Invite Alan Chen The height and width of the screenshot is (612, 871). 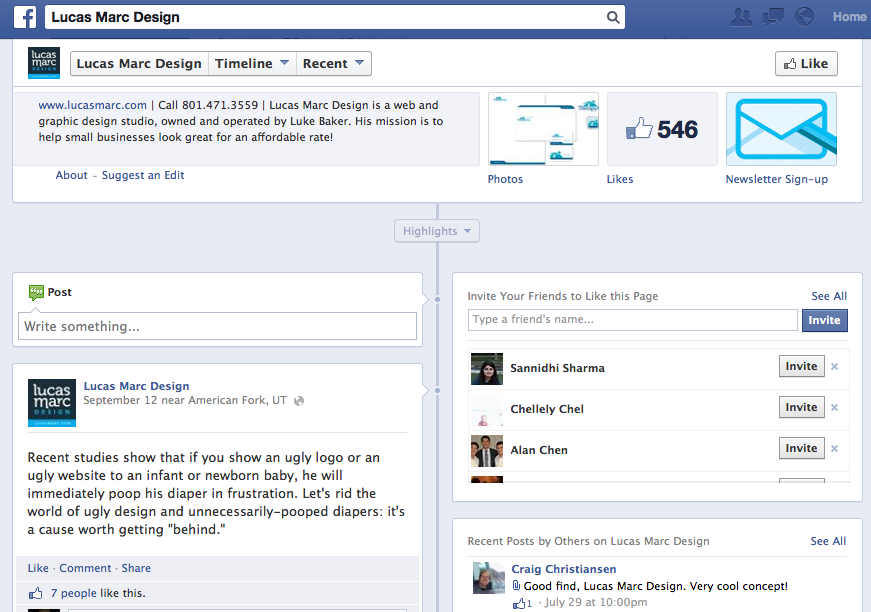(x=802, y=449)
